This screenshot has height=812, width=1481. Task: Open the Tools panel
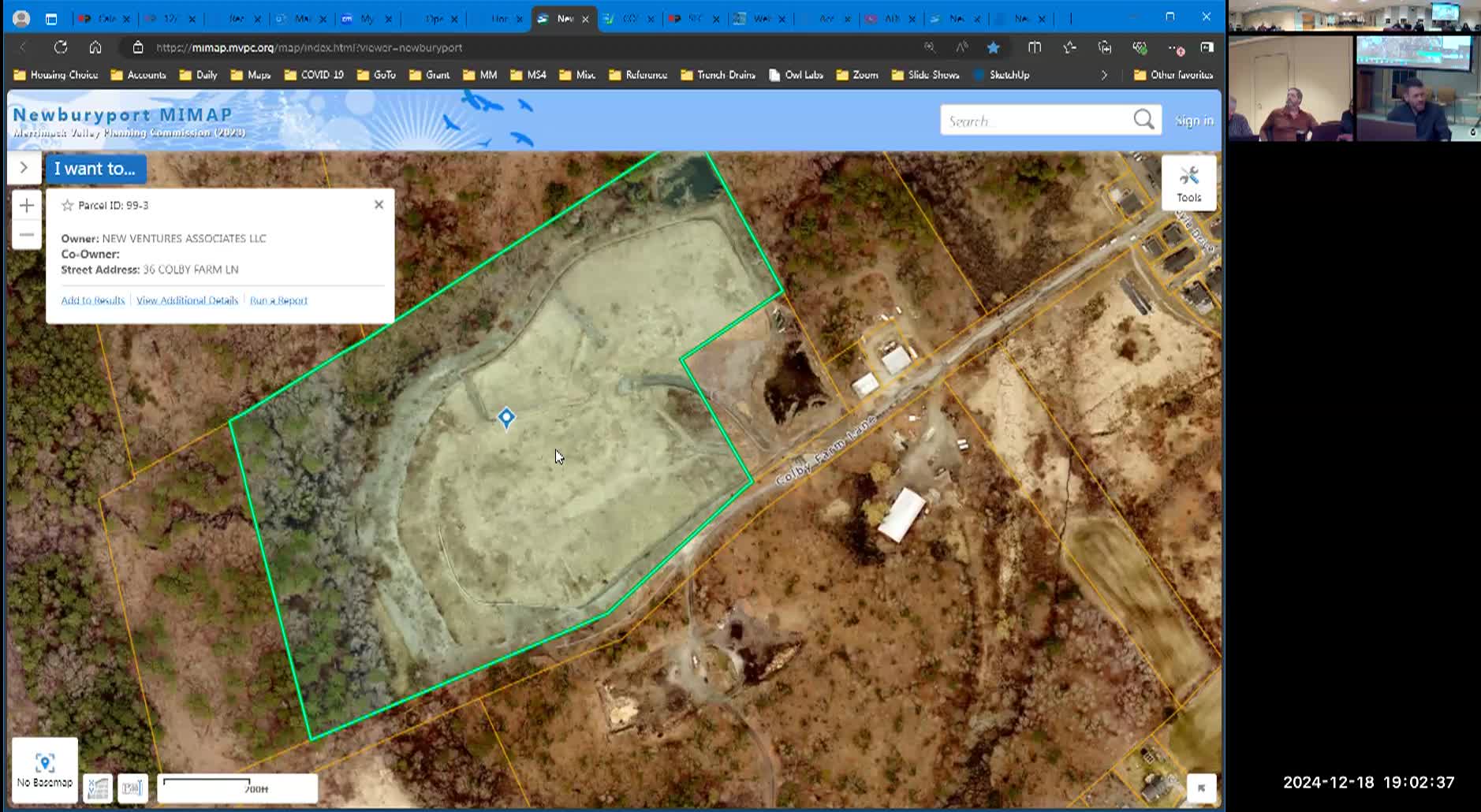tap(1188, 183)
